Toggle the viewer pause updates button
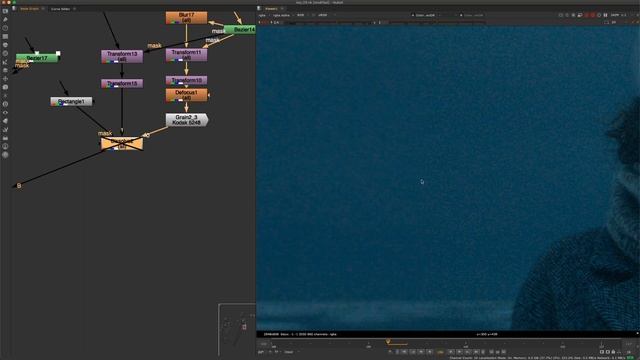Screen dimensions: 640x360 coord(605,15)
